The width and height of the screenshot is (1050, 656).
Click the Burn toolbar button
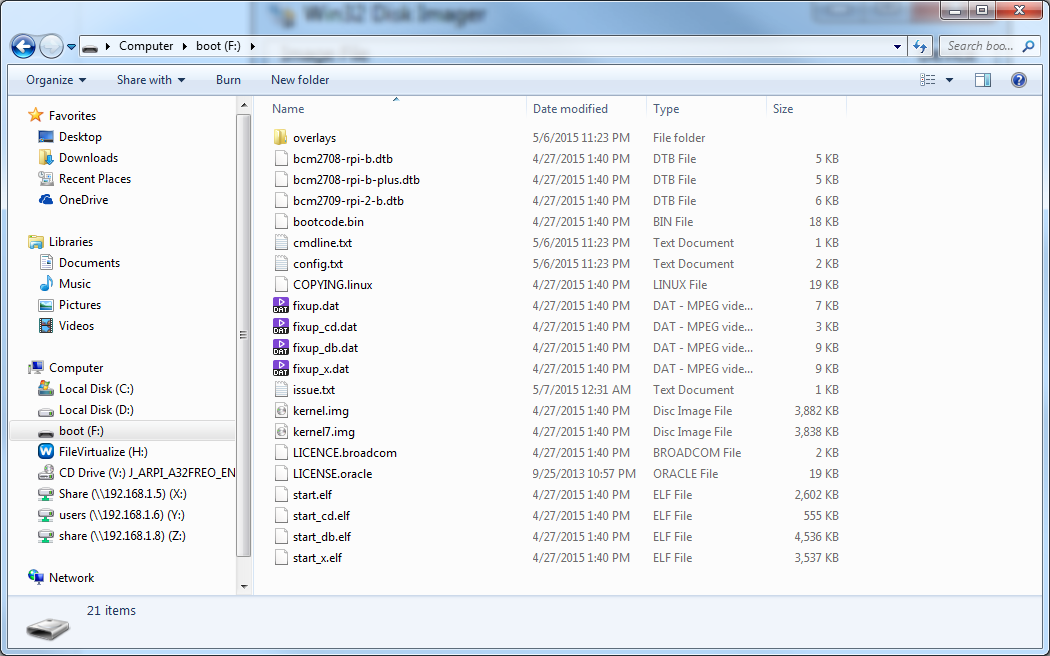228,80
